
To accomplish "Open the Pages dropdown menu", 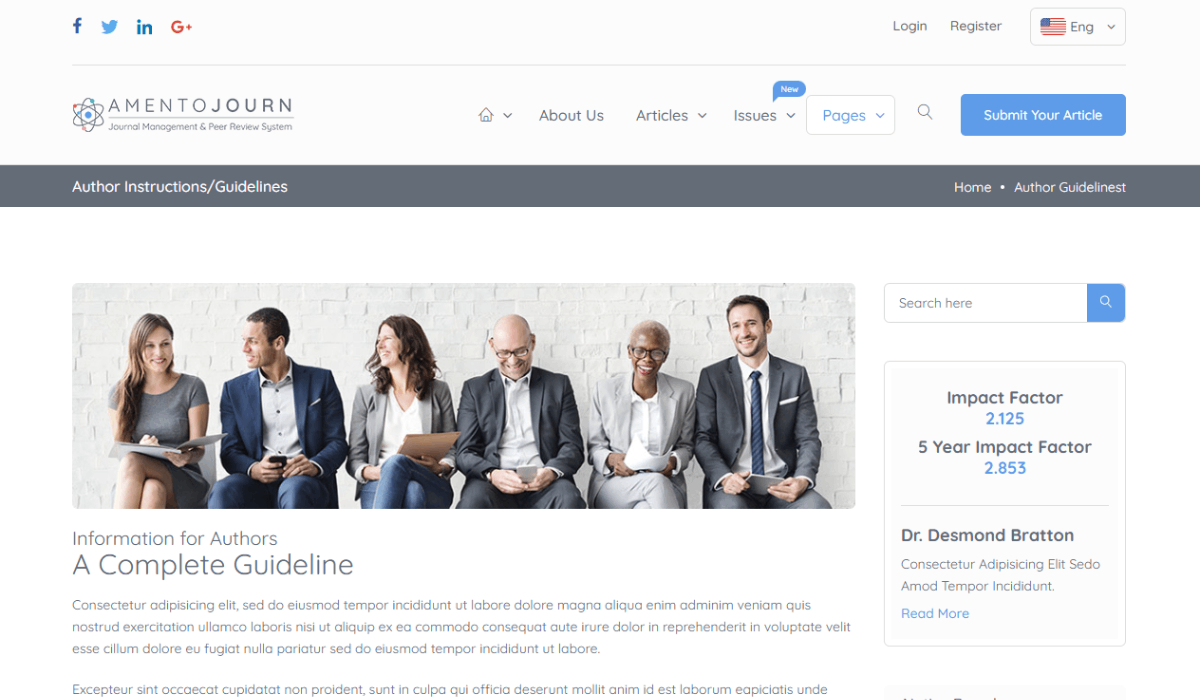I will pos(850,115).
